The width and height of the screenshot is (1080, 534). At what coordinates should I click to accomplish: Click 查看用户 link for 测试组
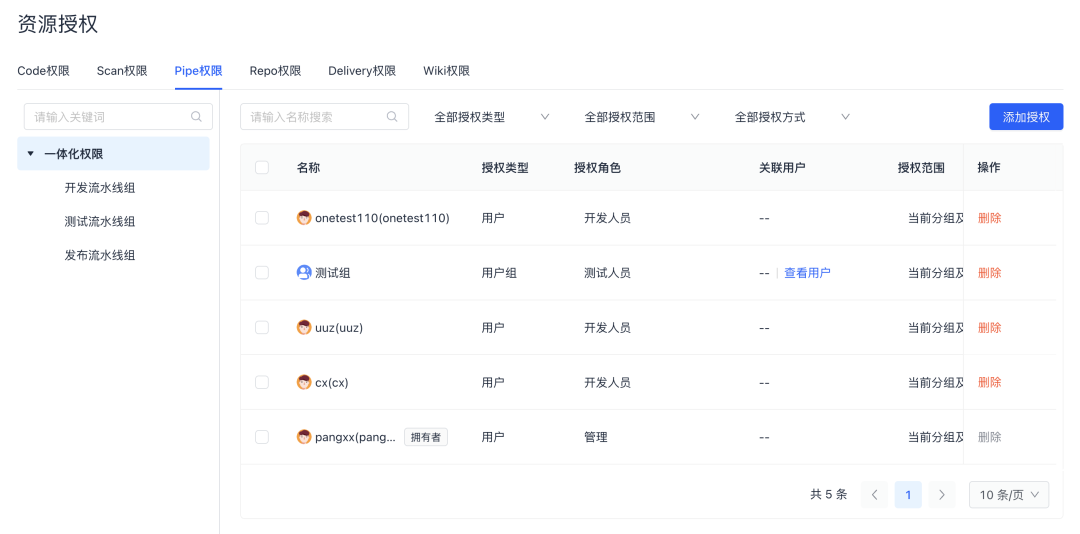[807, 273]
